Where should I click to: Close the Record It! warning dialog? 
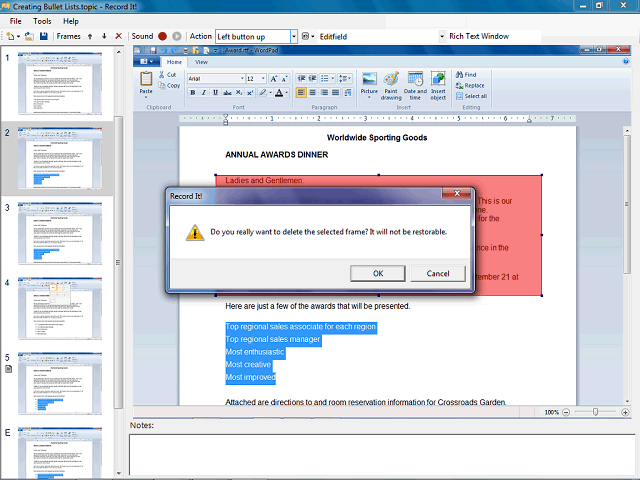[457, 193]
